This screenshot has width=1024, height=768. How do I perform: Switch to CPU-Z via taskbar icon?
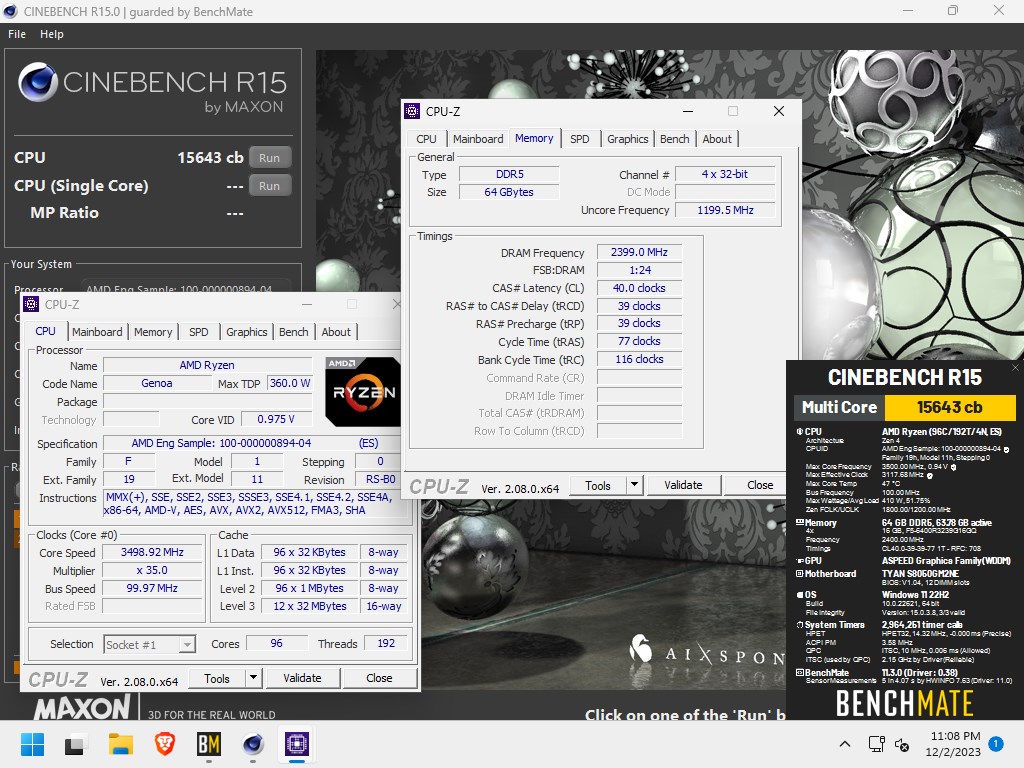coord(297,744)
